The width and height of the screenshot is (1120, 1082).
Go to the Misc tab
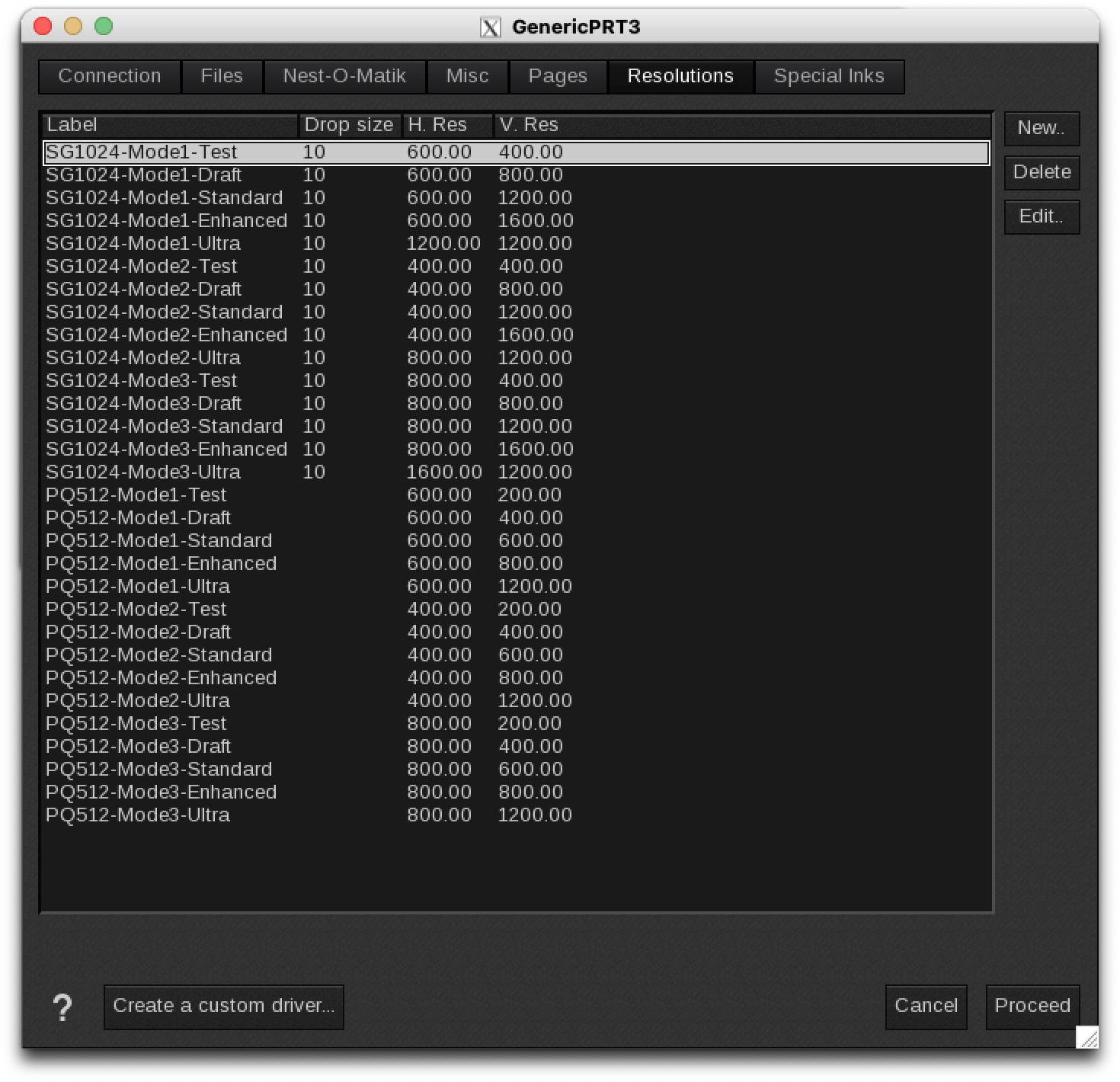click(467, 76)
